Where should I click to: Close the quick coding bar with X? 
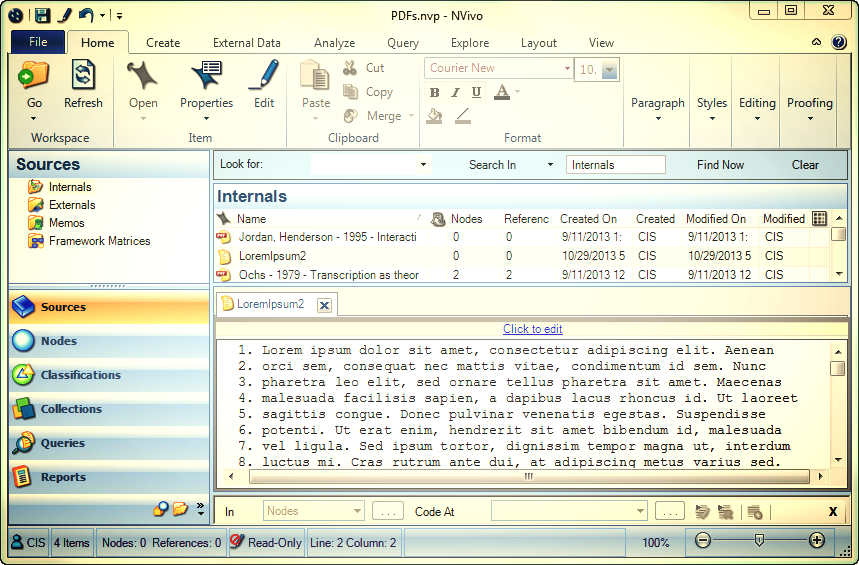833,511
